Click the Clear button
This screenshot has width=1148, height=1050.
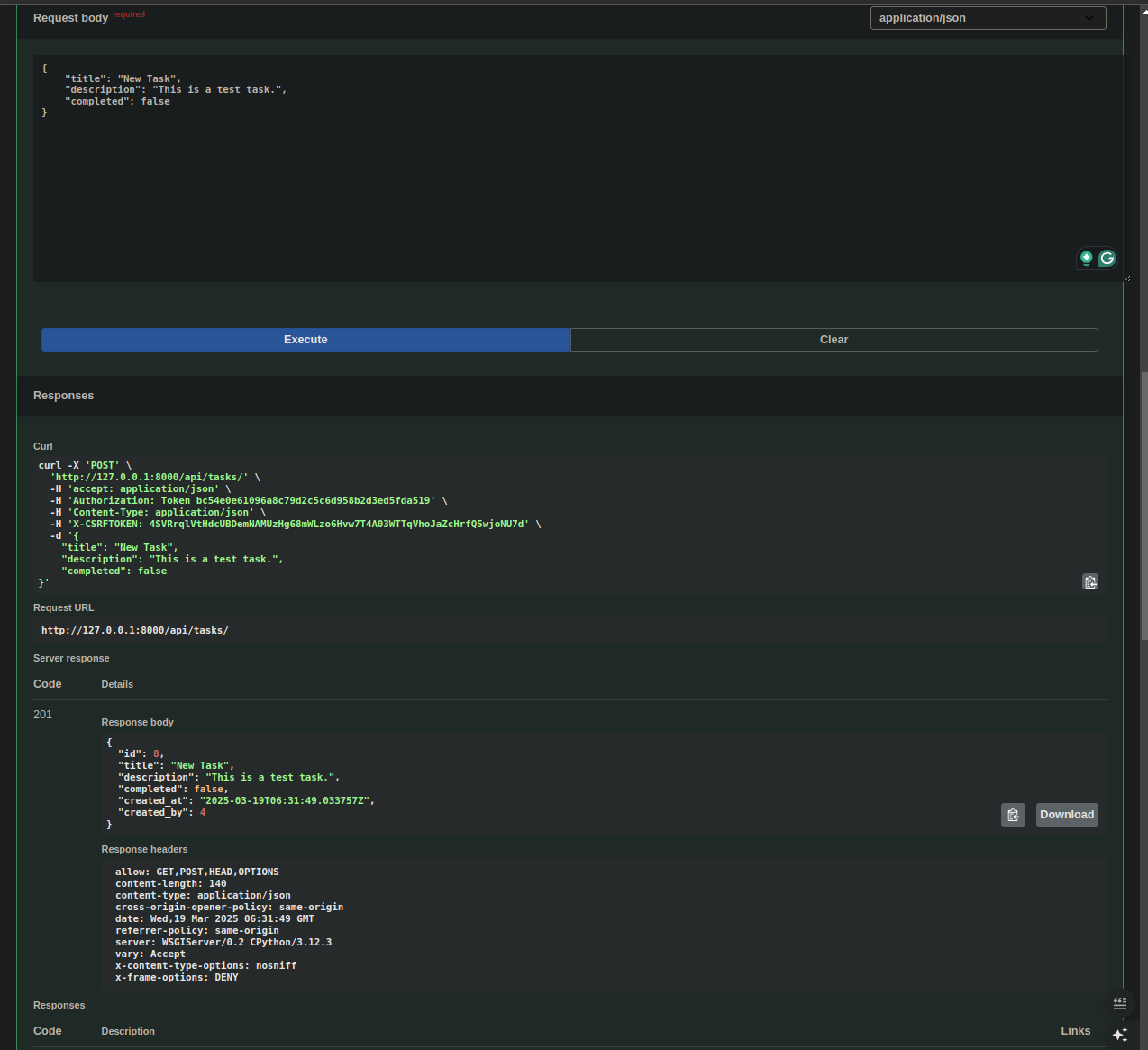834,340
